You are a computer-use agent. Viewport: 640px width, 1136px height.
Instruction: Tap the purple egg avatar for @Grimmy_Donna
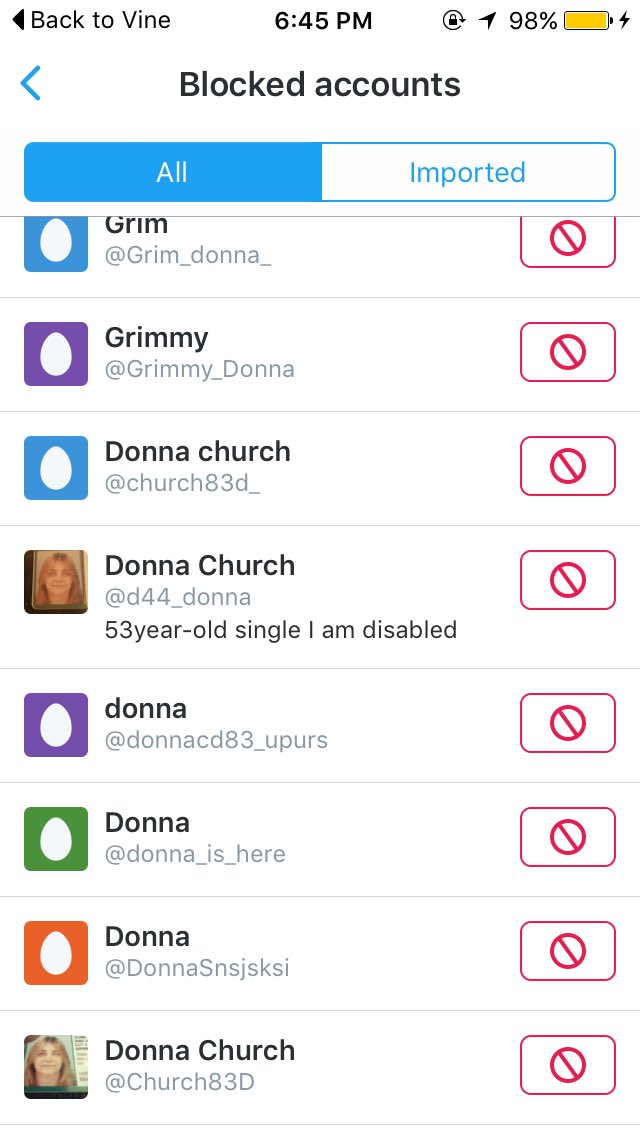click(x=56, y=354)
